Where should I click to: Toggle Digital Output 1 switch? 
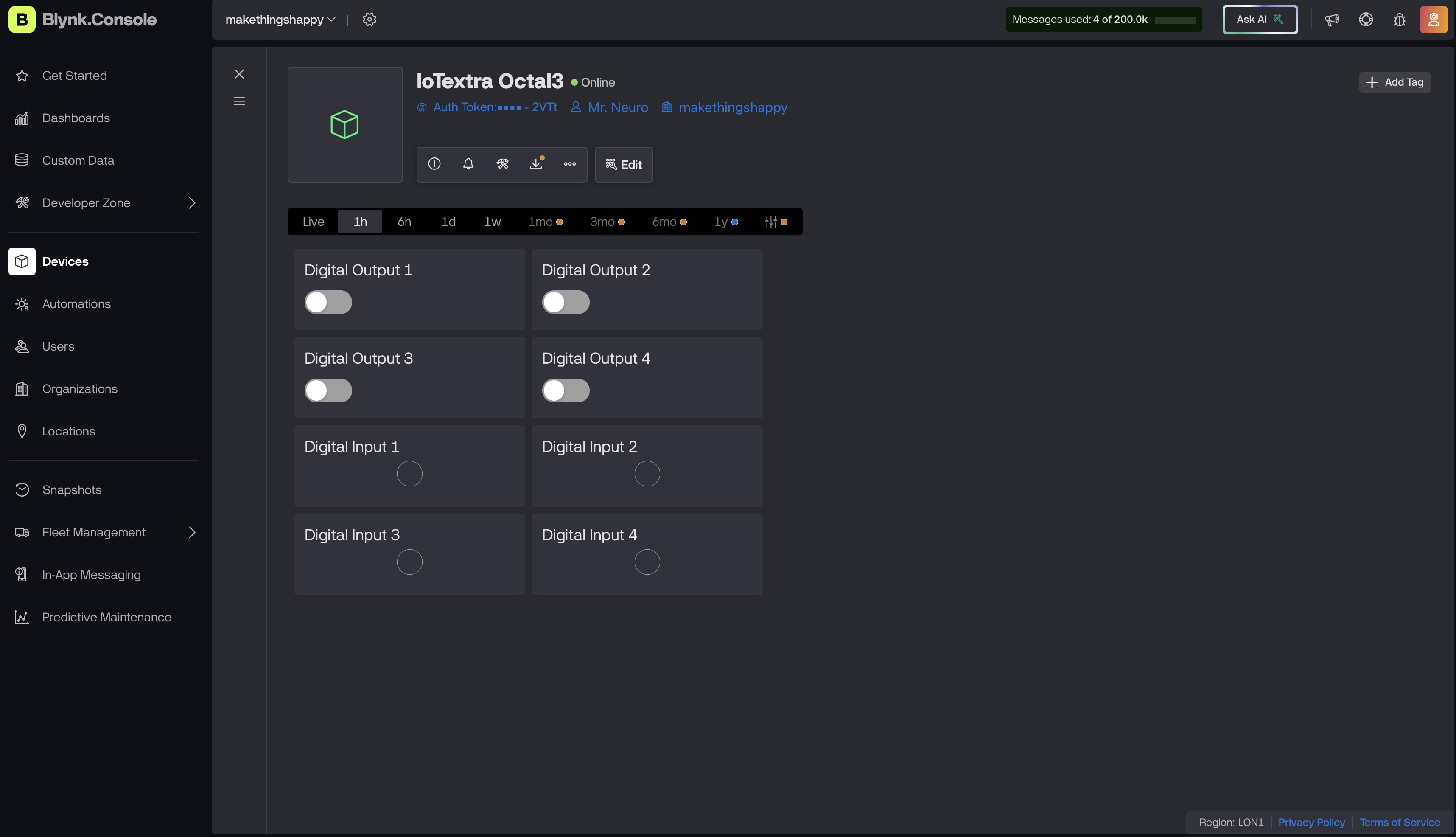point(328,302)
